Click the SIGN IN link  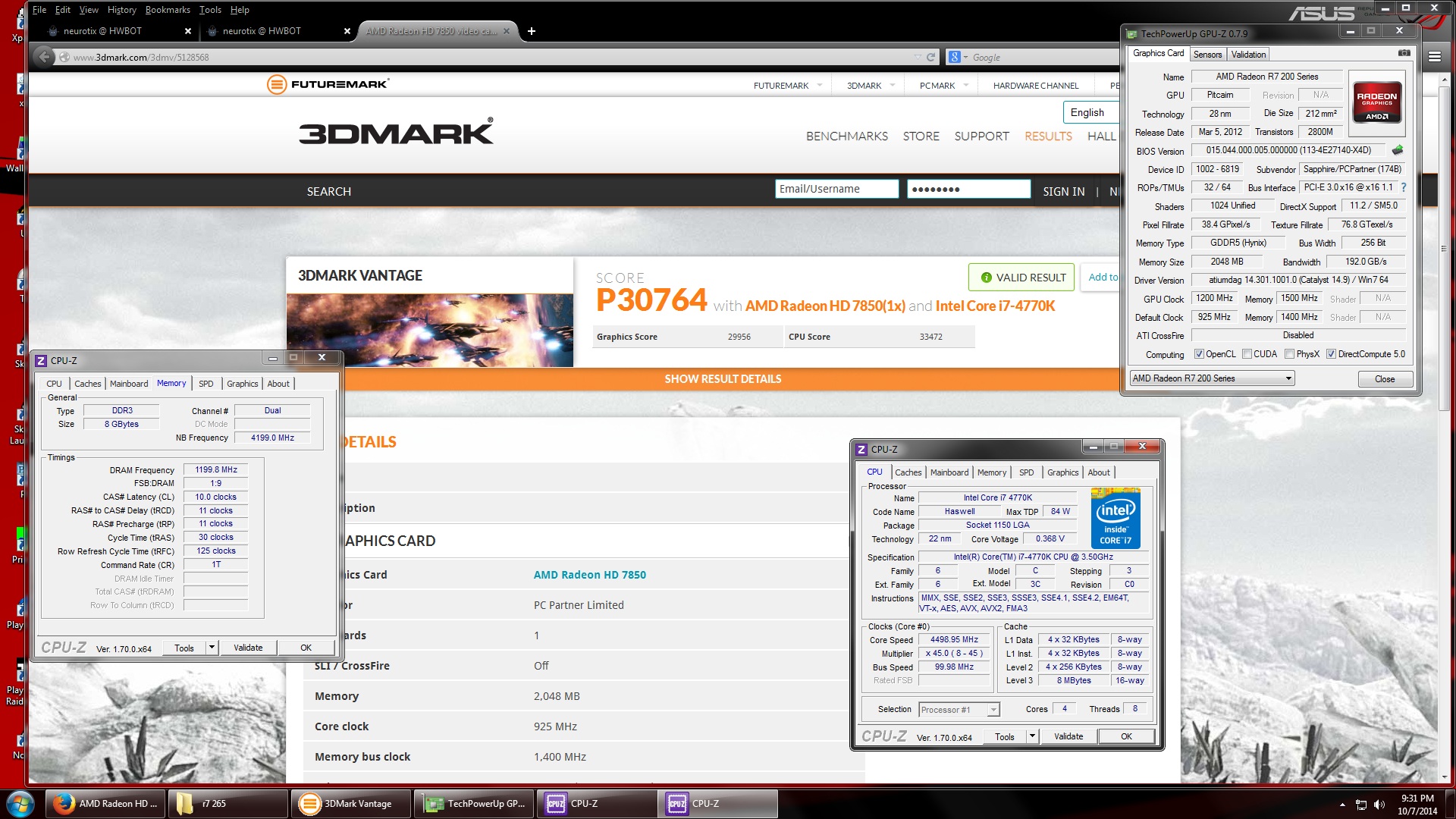click(x=1063, y=192)
